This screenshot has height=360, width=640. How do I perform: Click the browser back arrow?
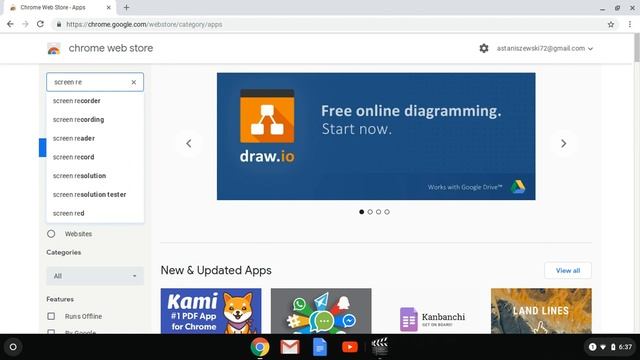click(x=10, y=24)
